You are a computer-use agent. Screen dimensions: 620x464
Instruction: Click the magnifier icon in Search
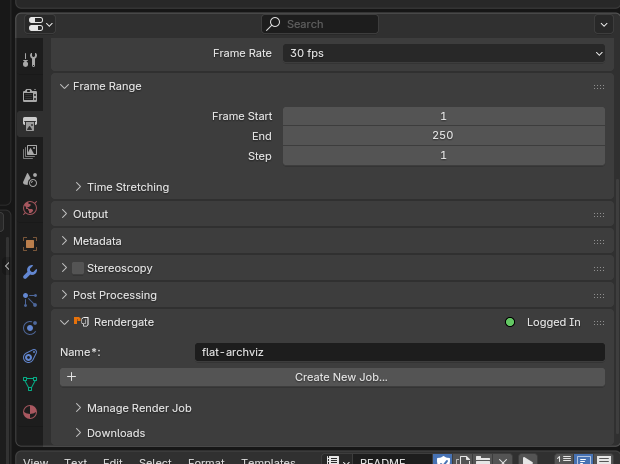click(273, 24)
